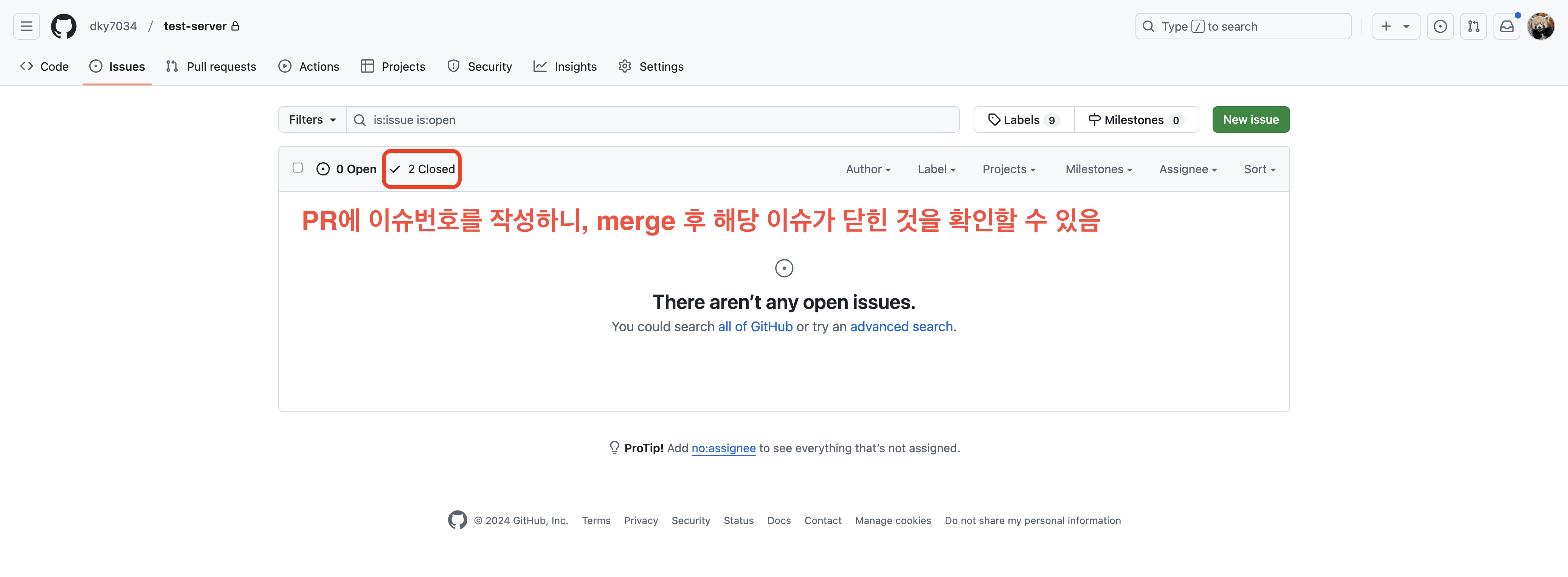Open the Author filter dropdown
1568x577 pixels.
868,169
